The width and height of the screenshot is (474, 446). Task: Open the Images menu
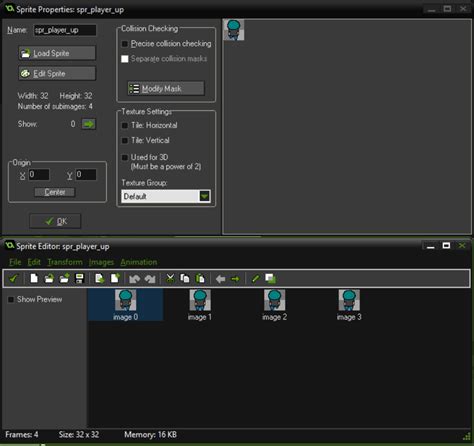pyautogui.click(x=101, y=262)
